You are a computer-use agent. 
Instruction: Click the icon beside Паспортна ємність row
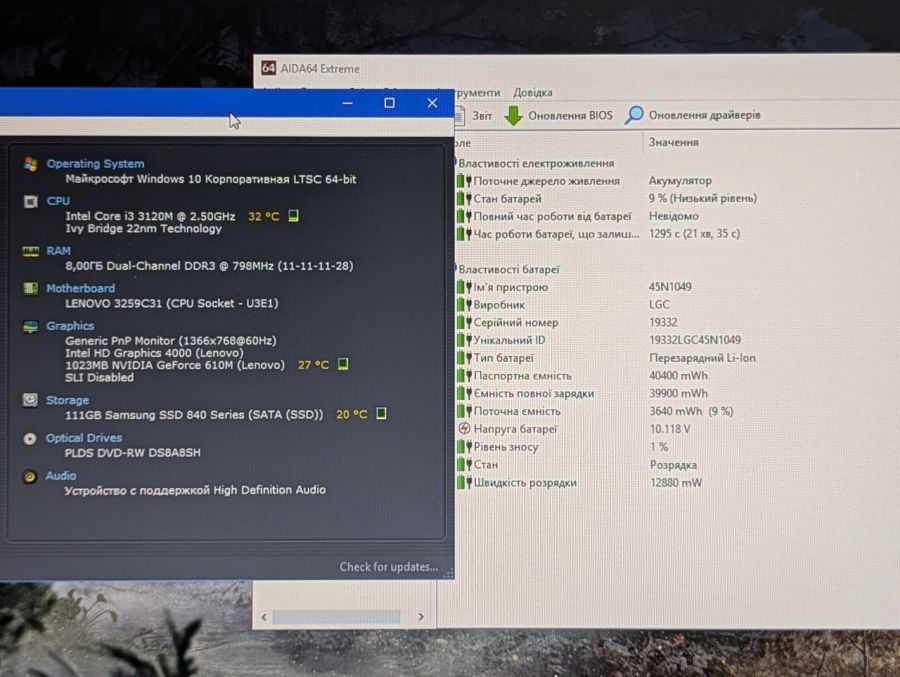(464, 376)
